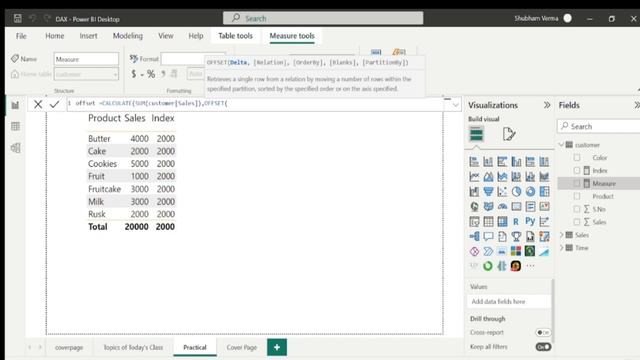
Task: Click the Fields pane Search box
Action: [599, 127]
